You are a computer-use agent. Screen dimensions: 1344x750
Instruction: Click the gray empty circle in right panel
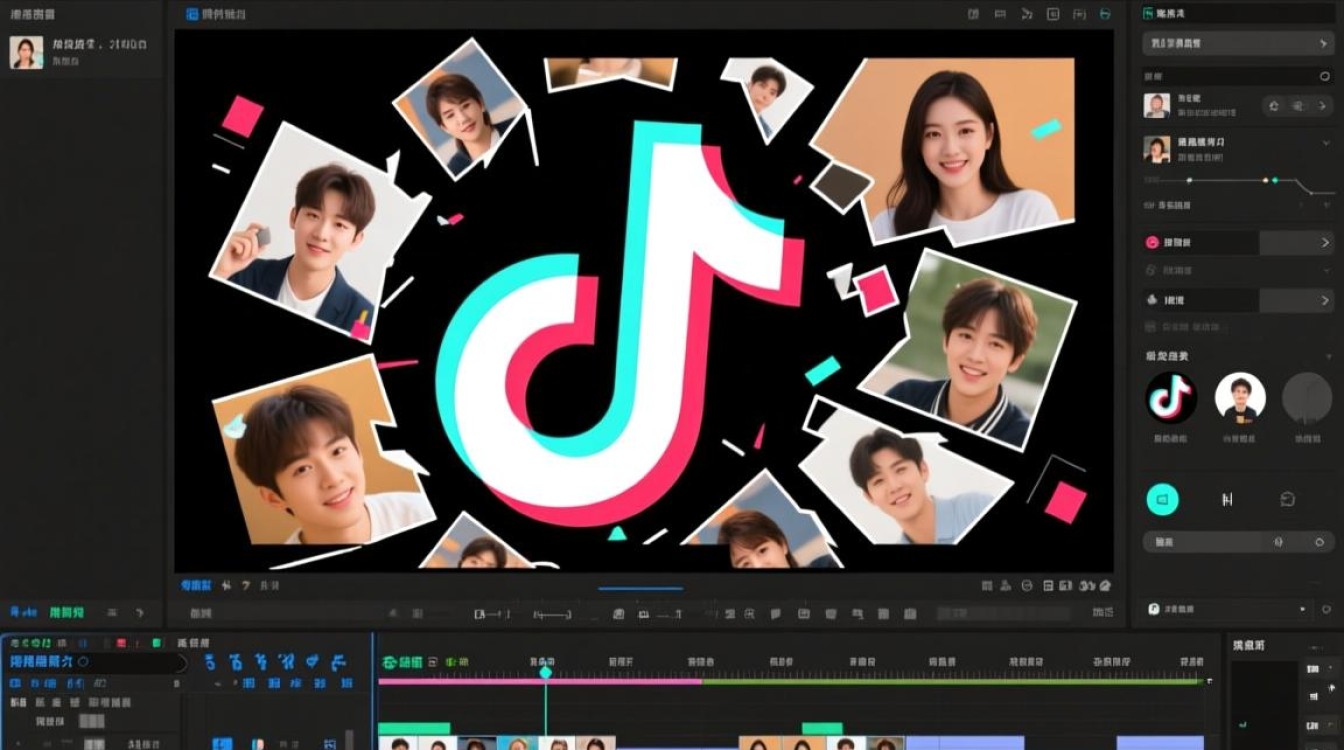point(1306,397)
